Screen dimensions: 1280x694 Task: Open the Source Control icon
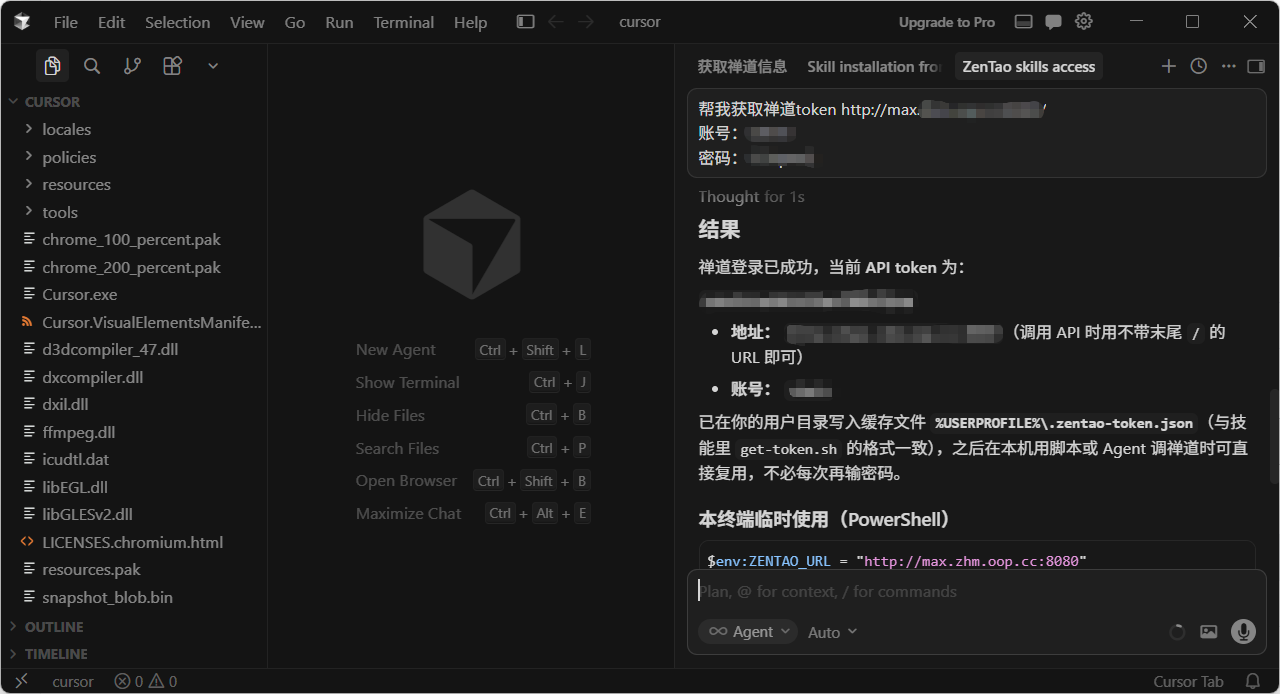click(132, 66)
